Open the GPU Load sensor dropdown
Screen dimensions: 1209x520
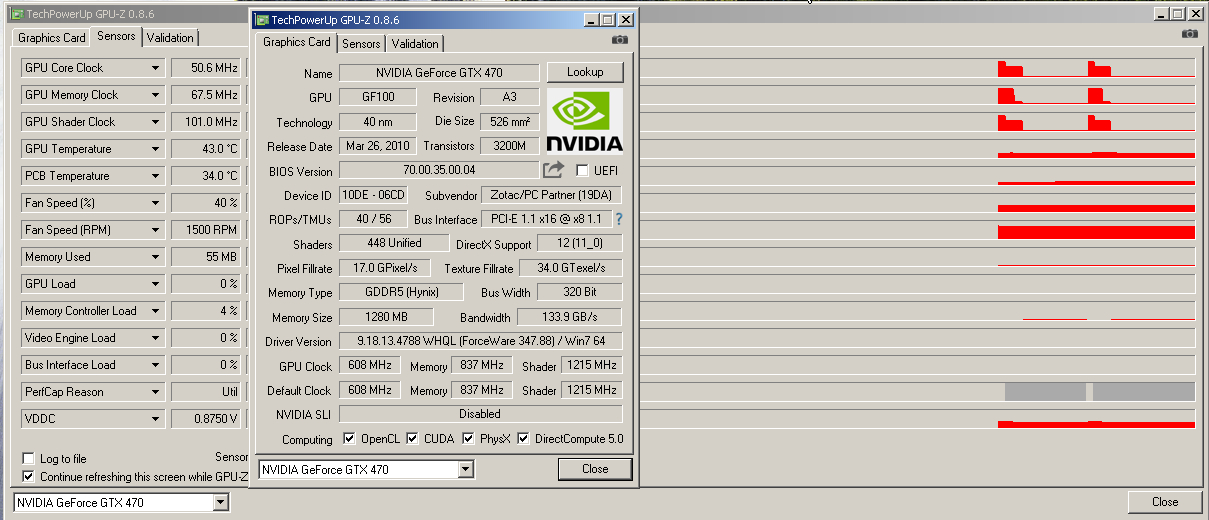[x=155, y=284]
